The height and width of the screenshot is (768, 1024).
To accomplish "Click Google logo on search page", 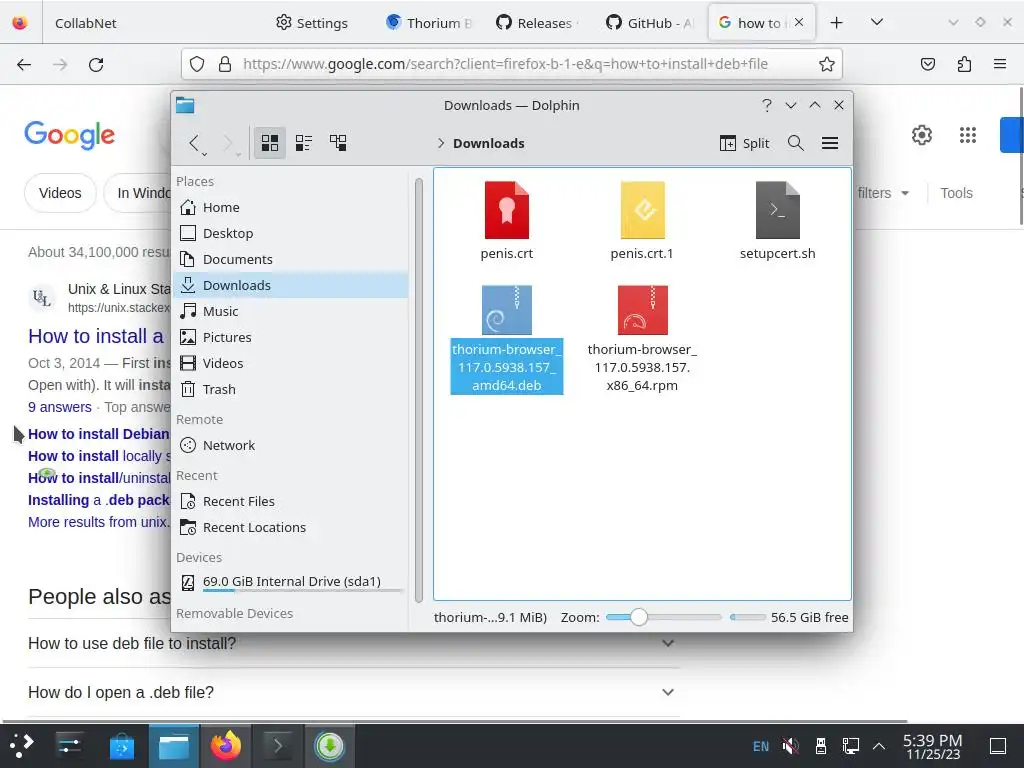I will (x=69, y=135).
